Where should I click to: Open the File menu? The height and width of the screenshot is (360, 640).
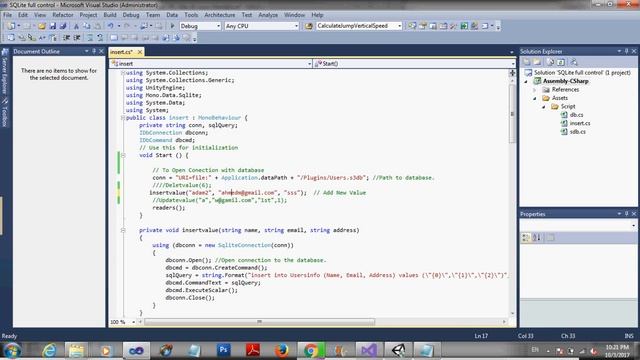coord(7,15)
